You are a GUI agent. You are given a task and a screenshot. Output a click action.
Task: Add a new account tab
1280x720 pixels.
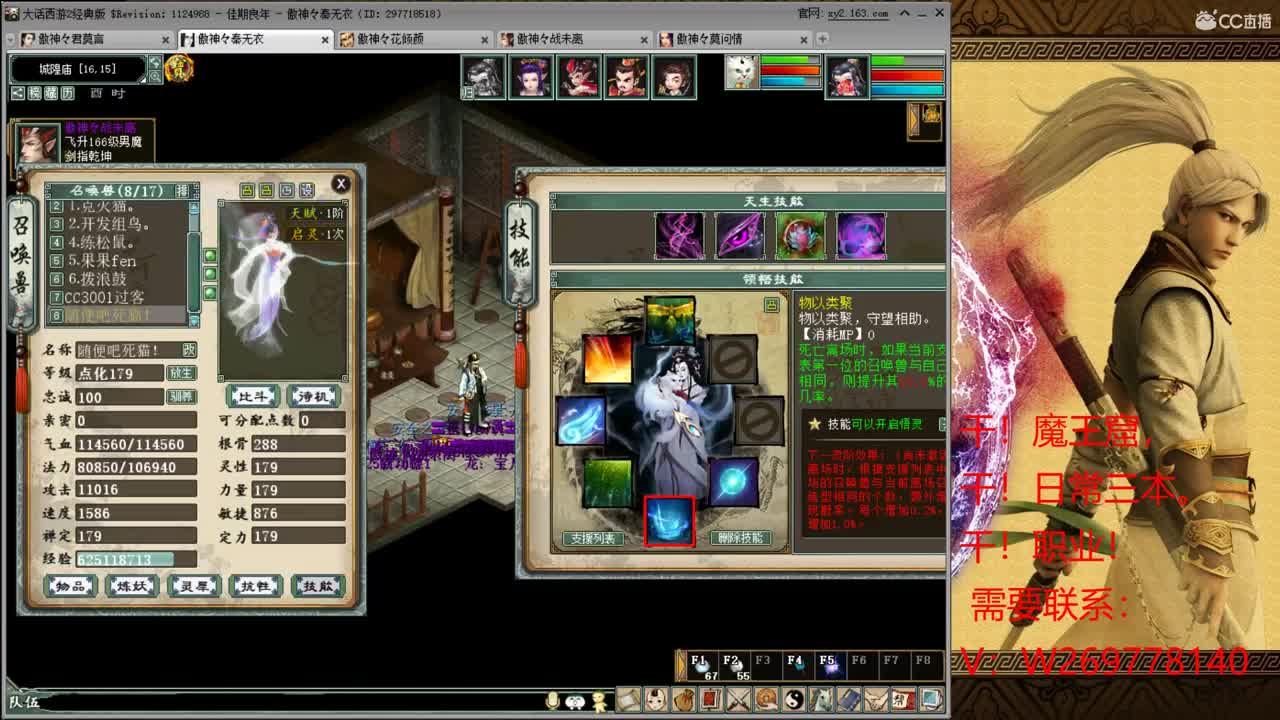822,39
